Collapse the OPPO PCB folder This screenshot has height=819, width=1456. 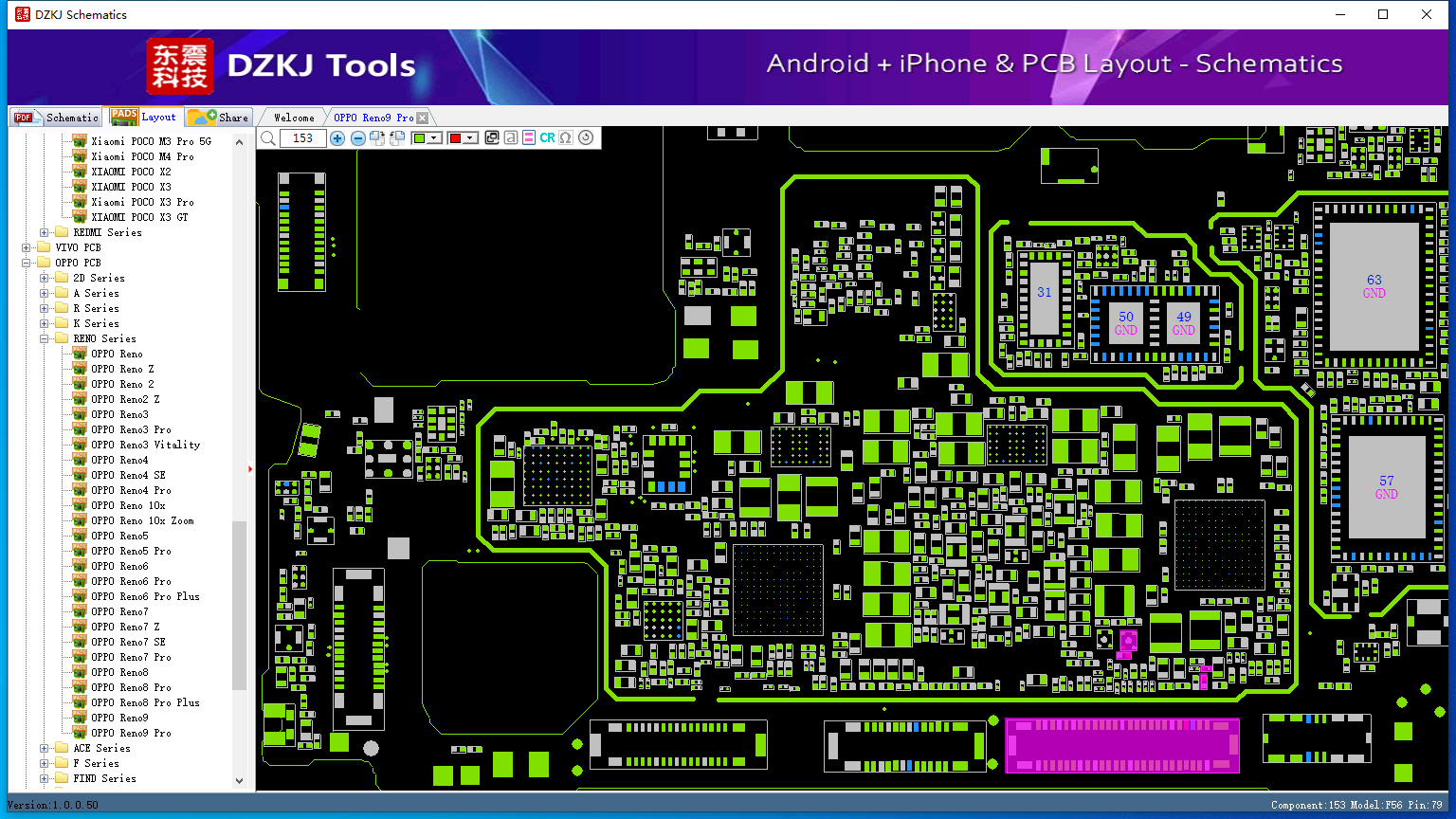coord(27,263)
